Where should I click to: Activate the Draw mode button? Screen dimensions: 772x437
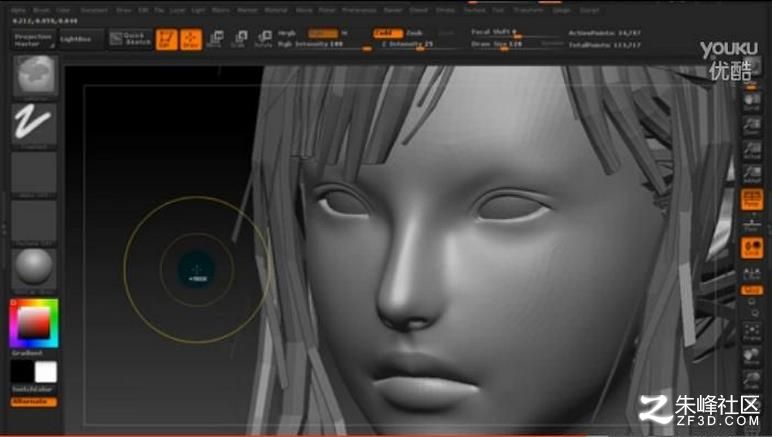191,39
